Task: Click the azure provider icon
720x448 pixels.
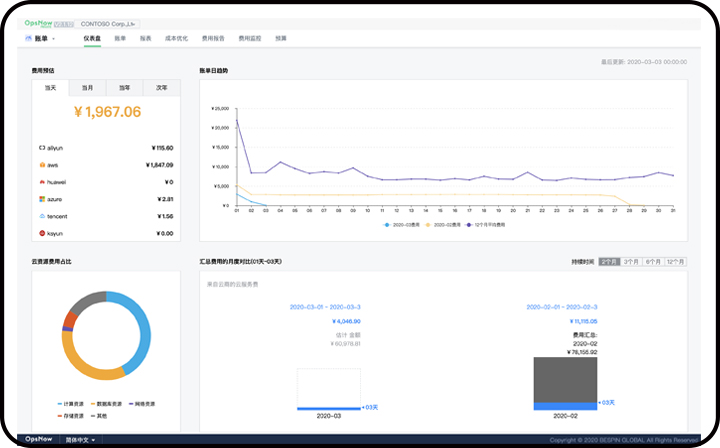Action: 42,199
